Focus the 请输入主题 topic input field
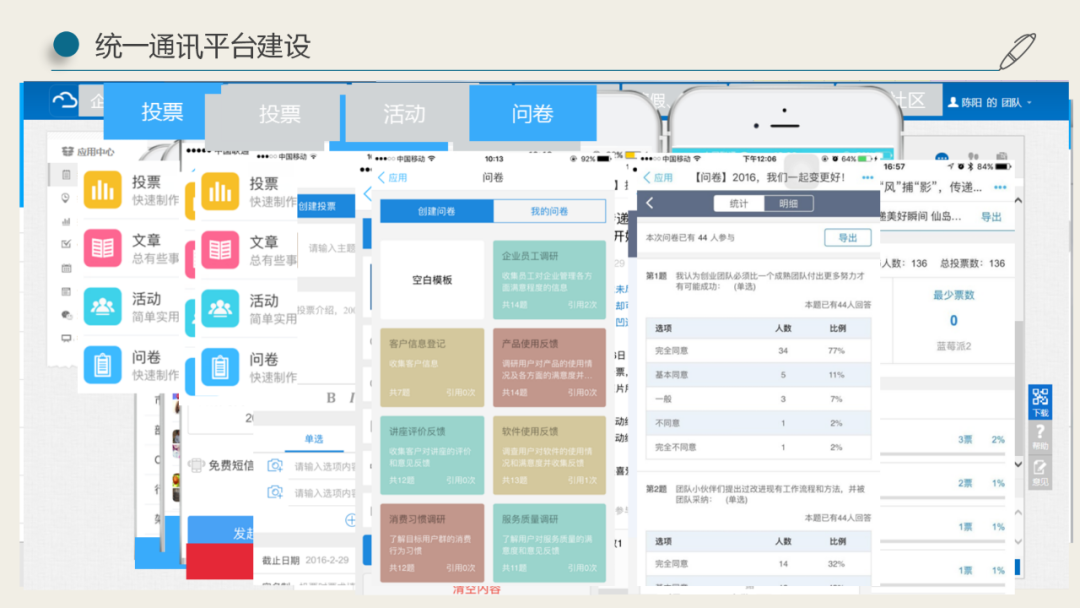1080x608 pixels. [331, 248]
